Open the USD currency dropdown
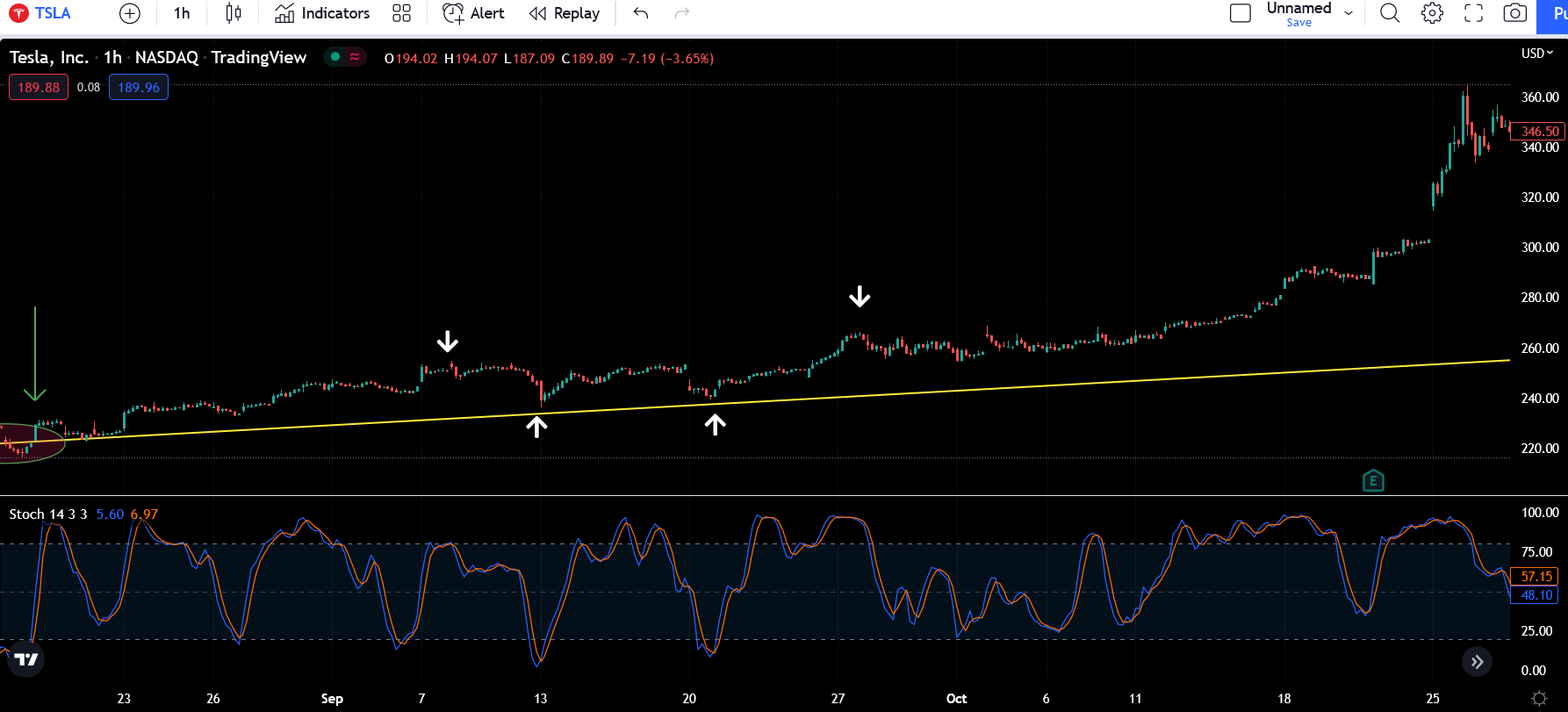Image resolution: width=1568 pixels, height=712 pixels. [x=1536, y=54]
